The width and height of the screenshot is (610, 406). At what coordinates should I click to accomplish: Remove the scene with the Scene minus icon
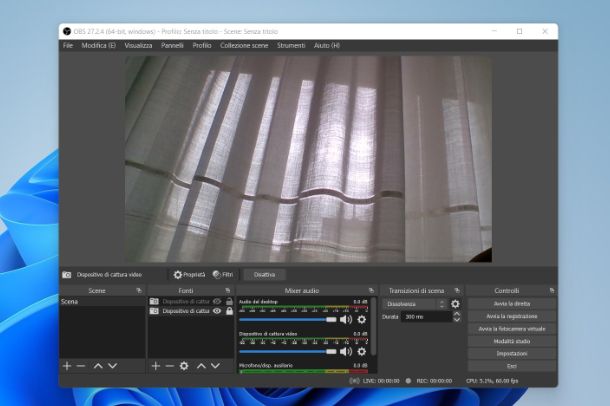81,366
